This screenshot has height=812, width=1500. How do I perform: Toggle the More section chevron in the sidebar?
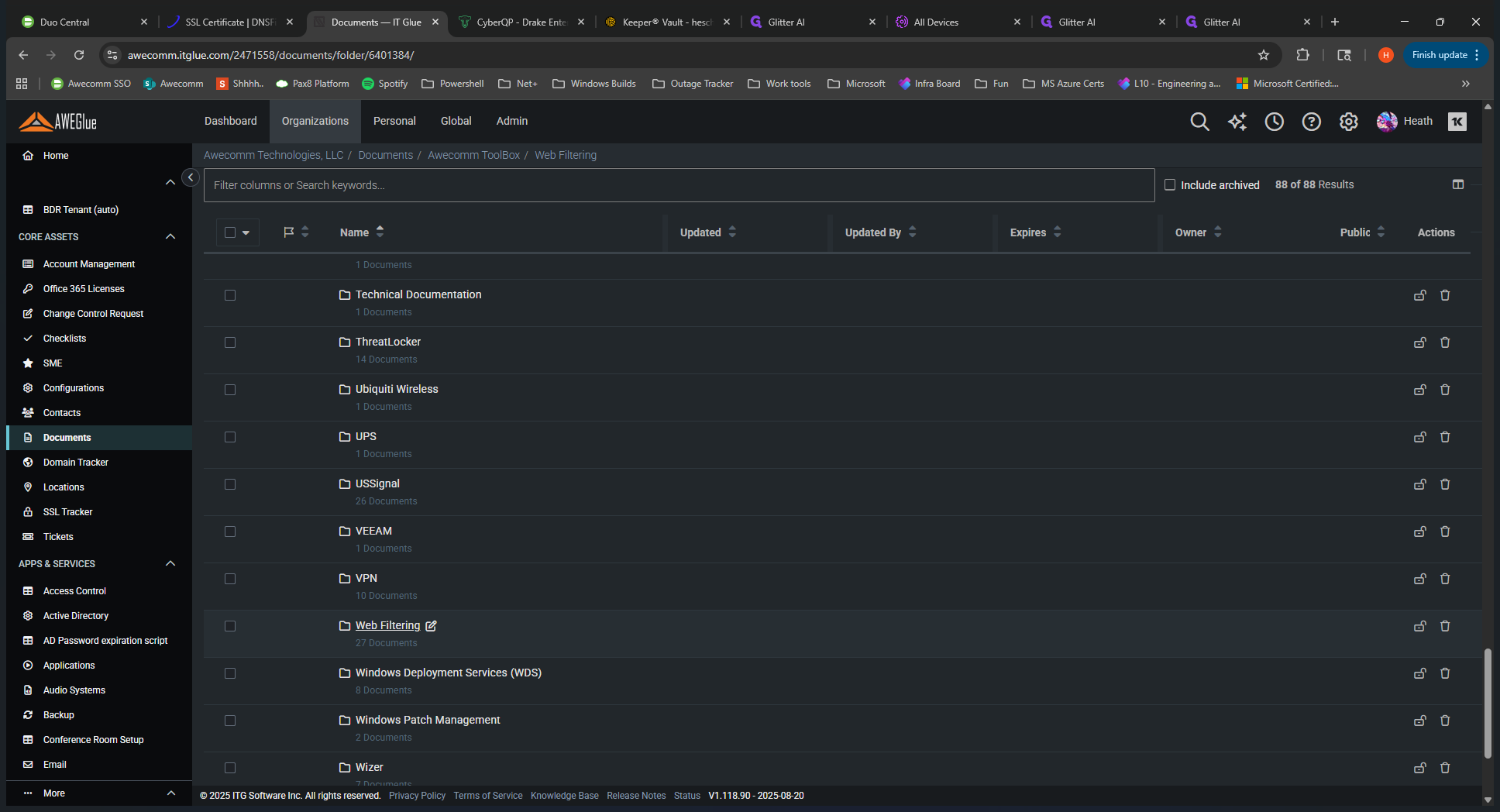(170, 793)
